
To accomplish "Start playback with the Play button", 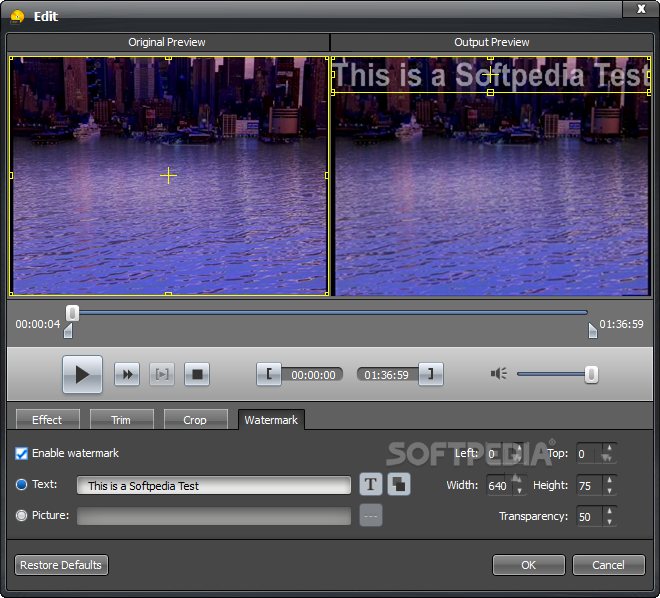I will tap(82, 374).
